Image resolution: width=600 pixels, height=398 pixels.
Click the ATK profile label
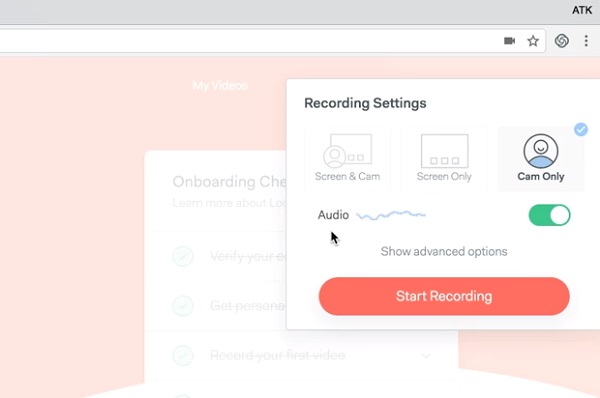[582, 10]
